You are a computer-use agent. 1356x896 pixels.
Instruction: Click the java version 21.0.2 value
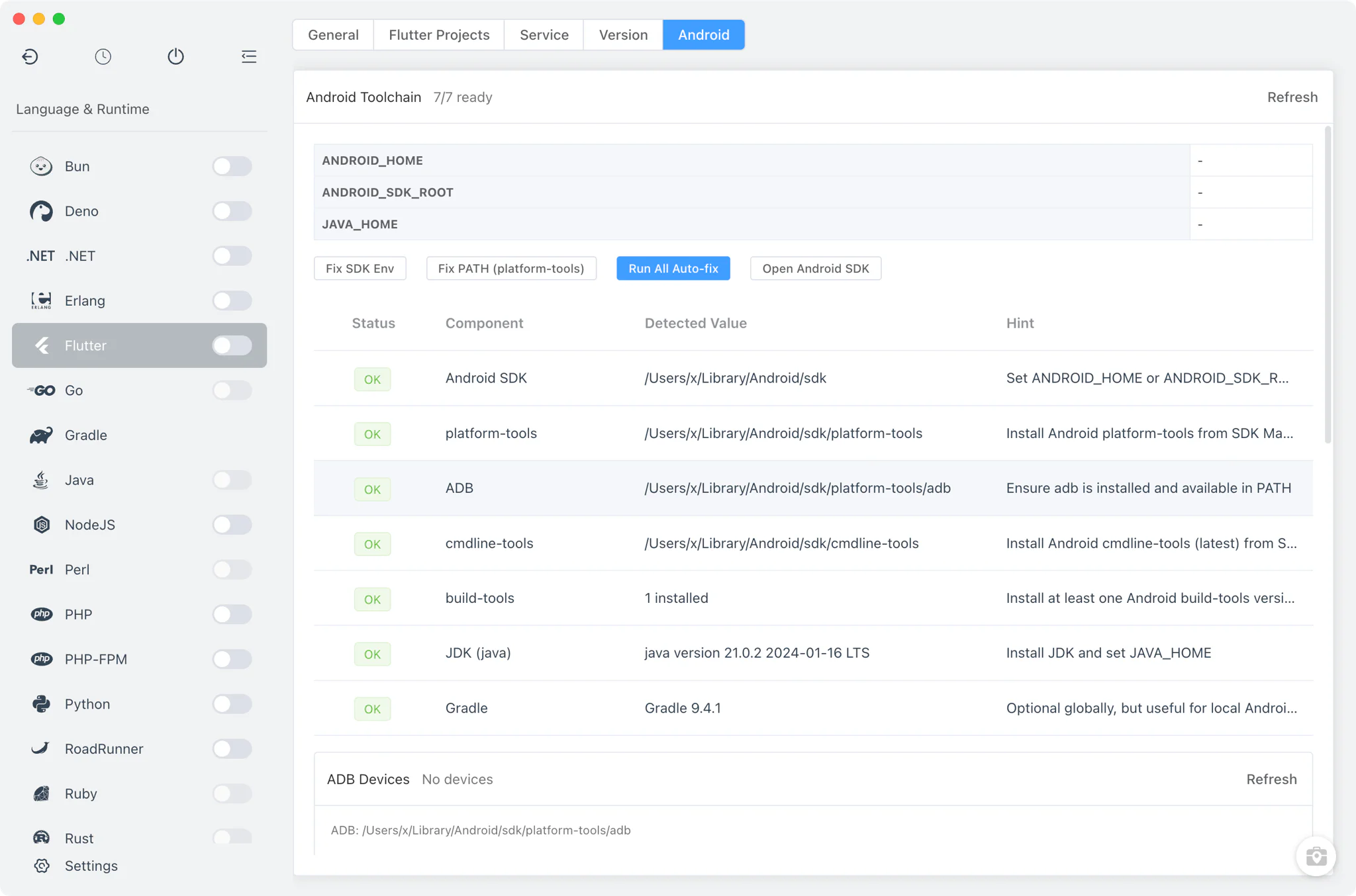pos(757,653)
